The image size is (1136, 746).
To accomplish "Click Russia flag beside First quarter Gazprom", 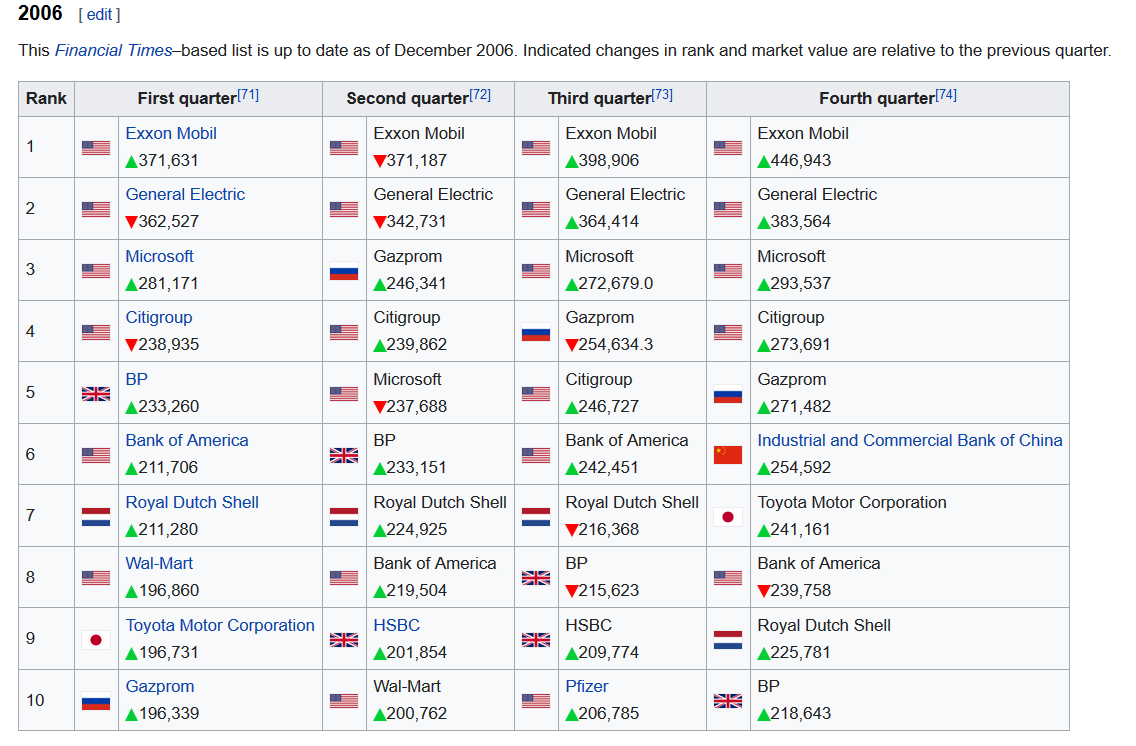I will [x=96, y=701].
